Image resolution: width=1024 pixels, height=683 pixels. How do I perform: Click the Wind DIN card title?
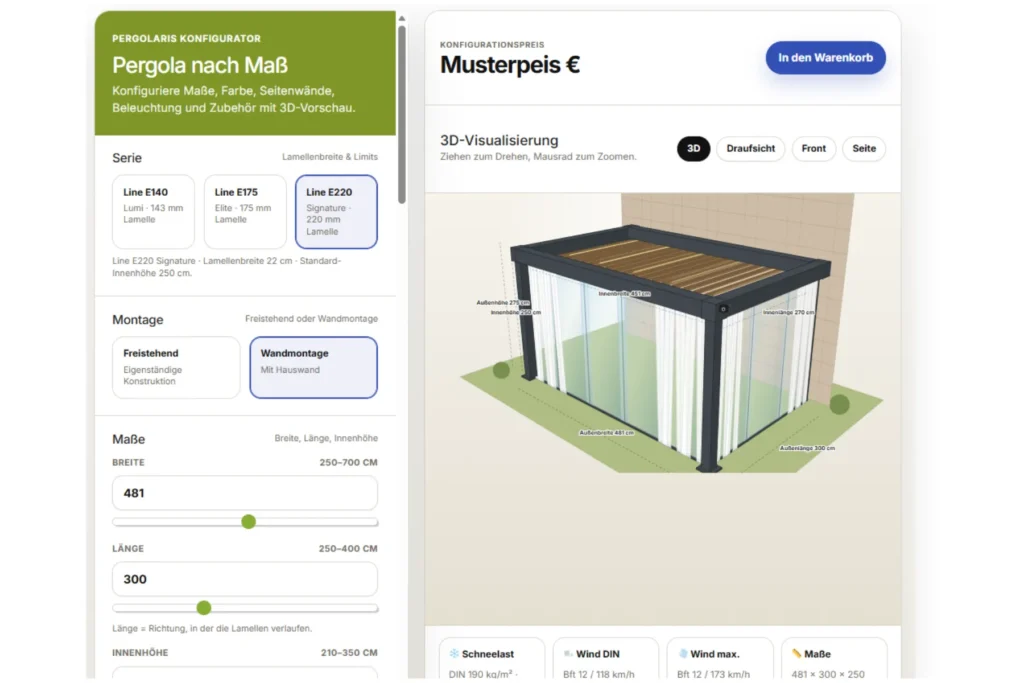(598, 654)
